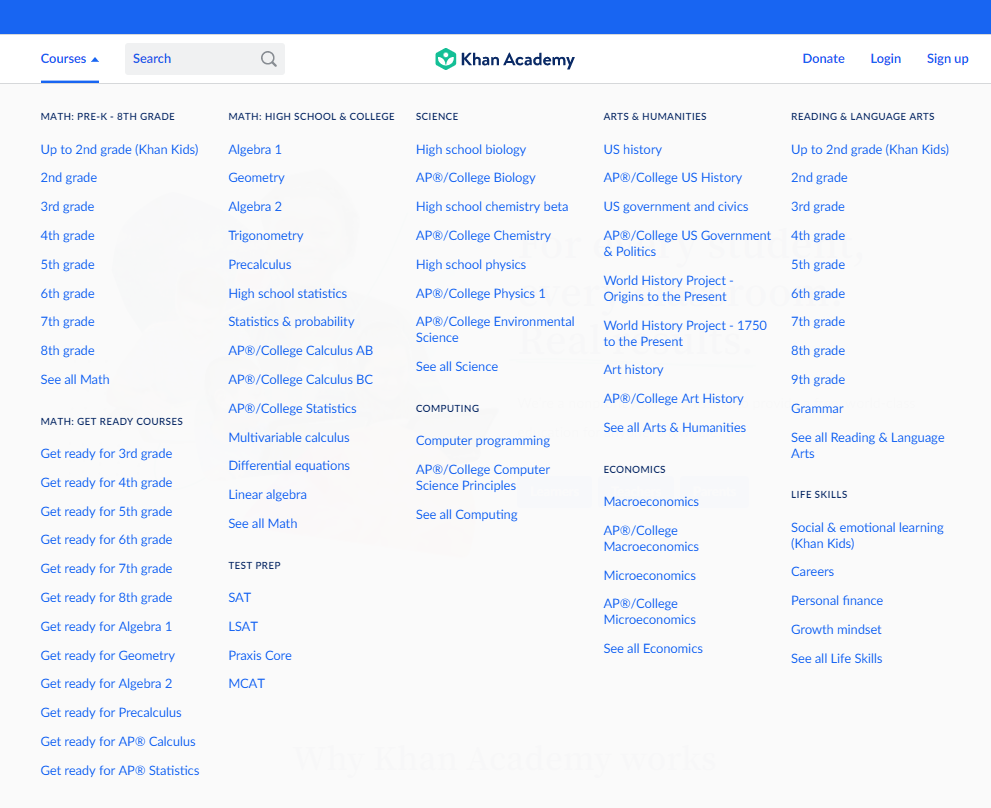This screenshot has height=808, width=991.
Task: Open AP/College Environmental Science
Action: click(495, 330)
